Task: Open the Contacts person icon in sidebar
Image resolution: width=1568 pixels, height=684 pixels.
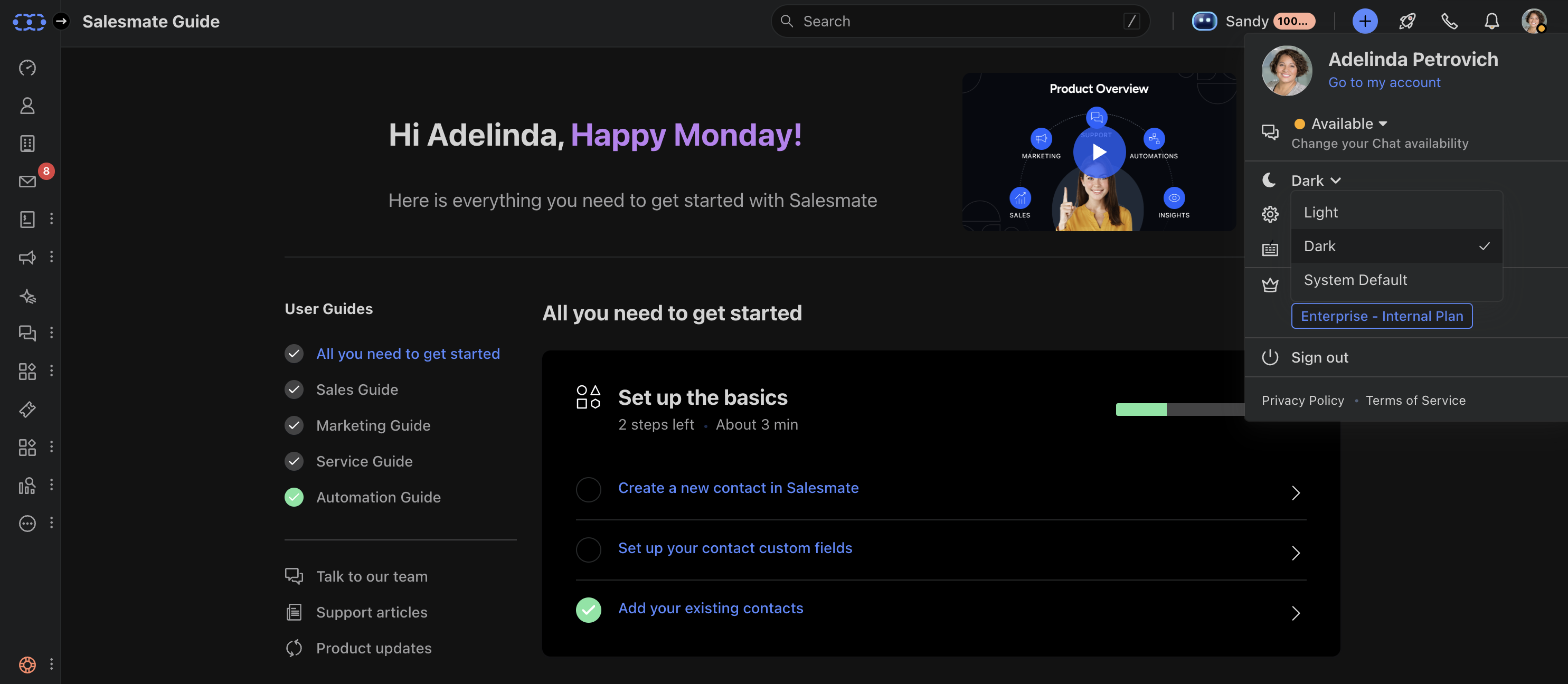Action: click(27, 106)
